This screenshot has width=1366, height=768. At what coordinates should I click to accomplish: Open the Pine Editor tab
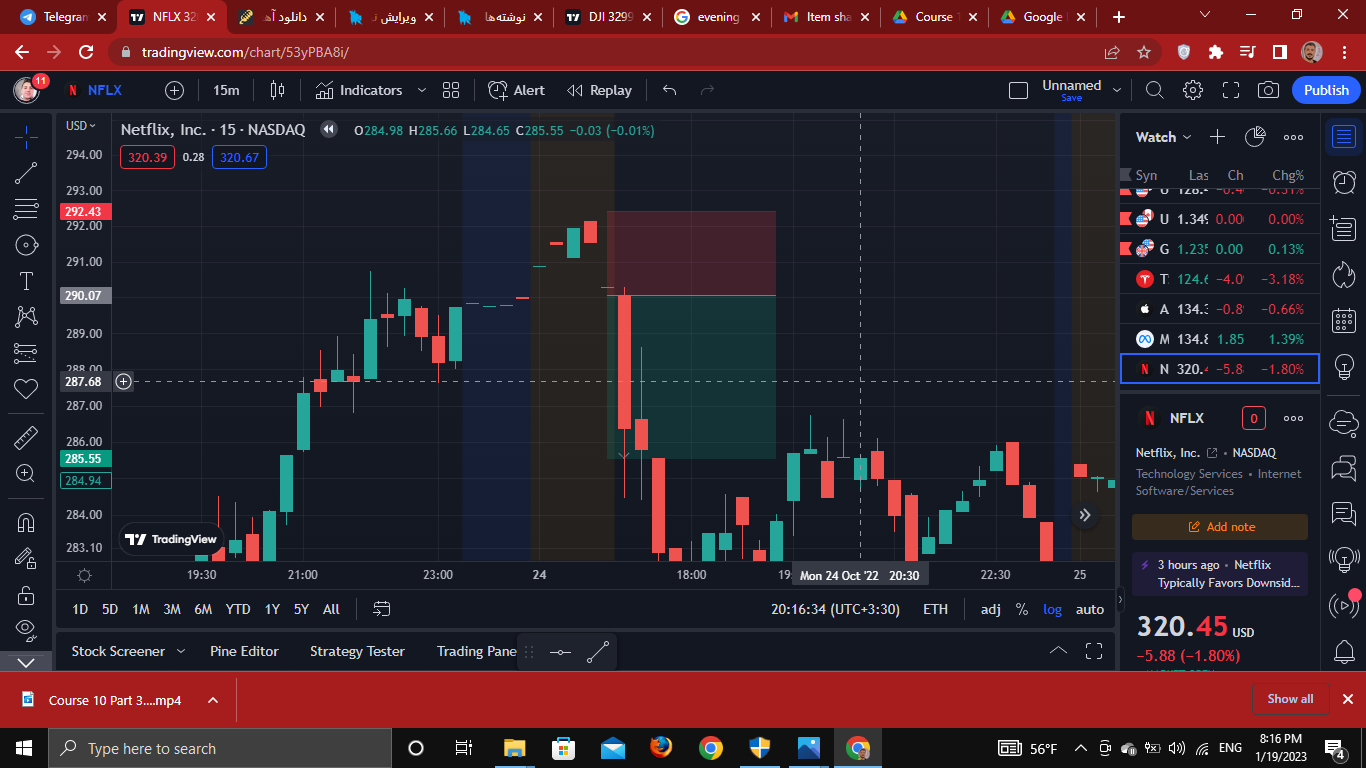pyautogui.click(x=244, y=651)
